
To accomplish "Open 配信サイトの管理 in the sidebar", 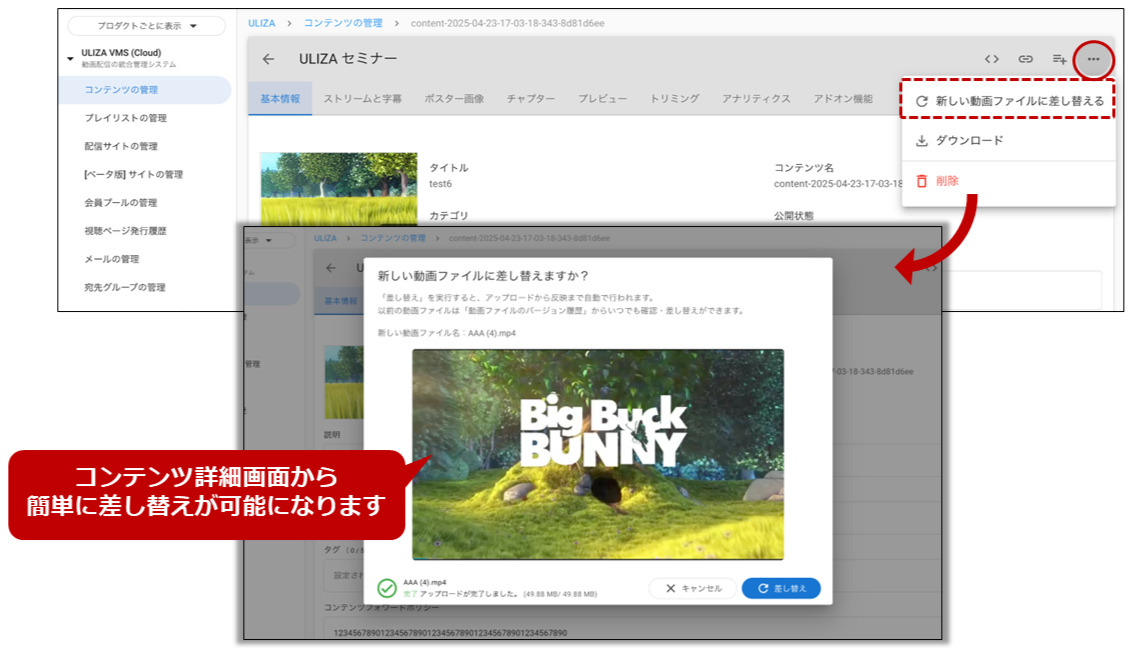I will click(x=121, y=146).
